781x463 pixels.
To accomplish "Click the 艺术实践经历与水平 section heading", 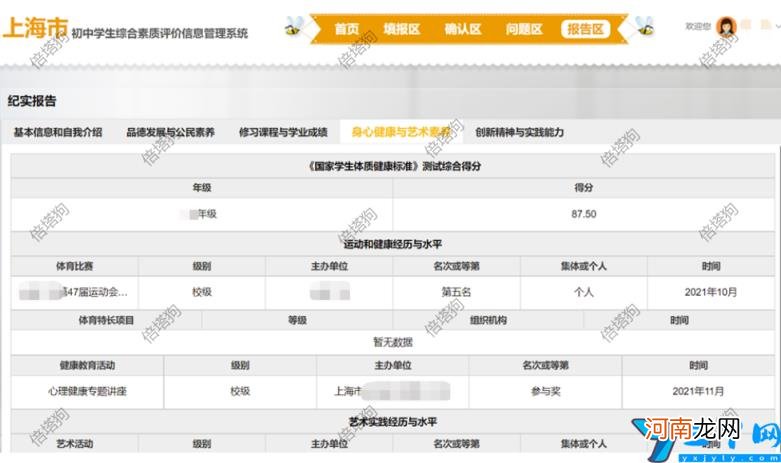I will click(x=393, y=422).
